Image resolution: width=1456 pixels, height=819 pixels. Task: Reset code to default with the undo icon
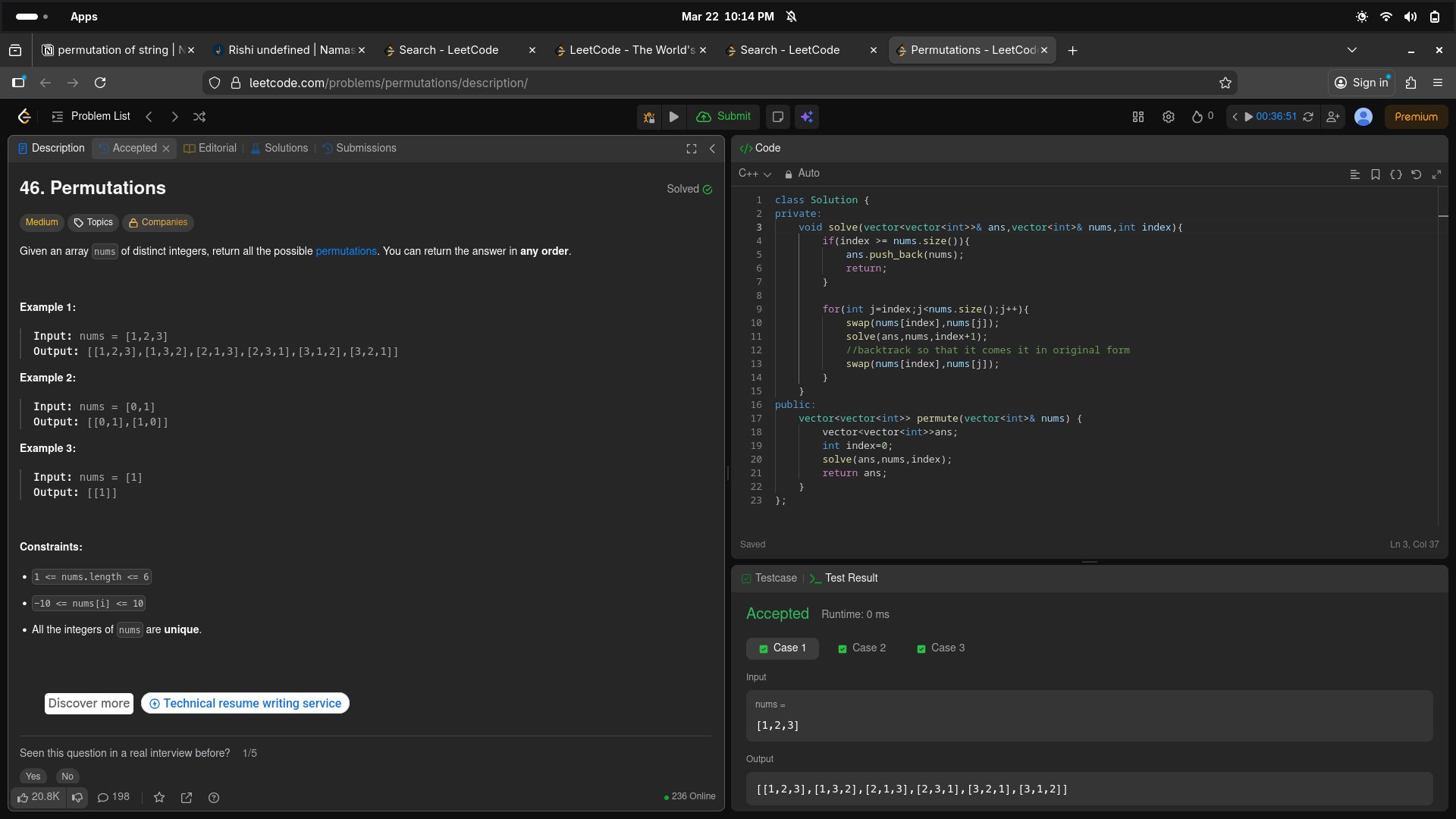point(1416,174)
